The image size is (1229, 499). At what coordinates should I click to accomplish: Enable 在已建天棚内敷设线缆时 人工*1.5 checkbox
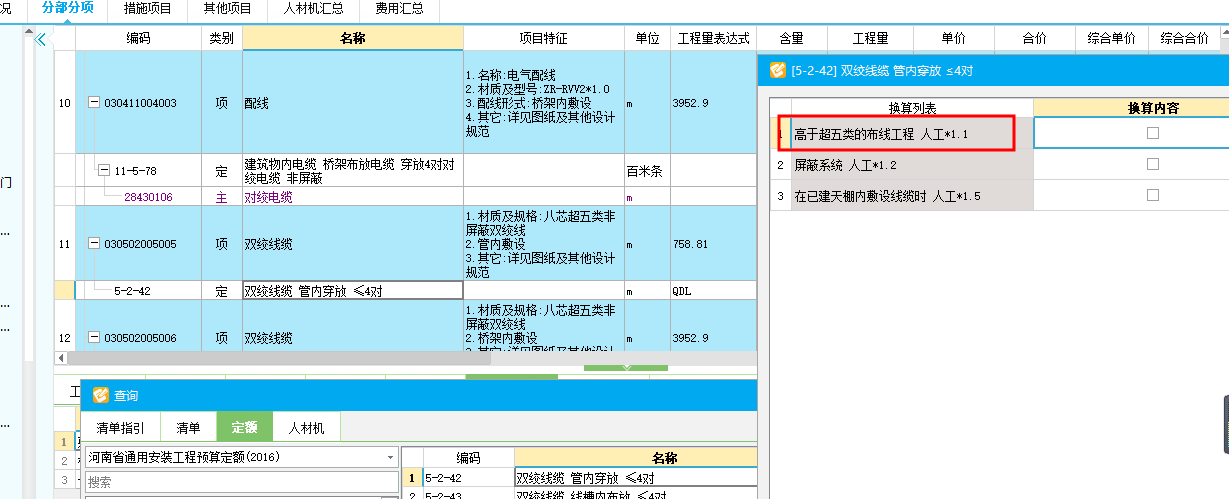[x=1153, y=195]
